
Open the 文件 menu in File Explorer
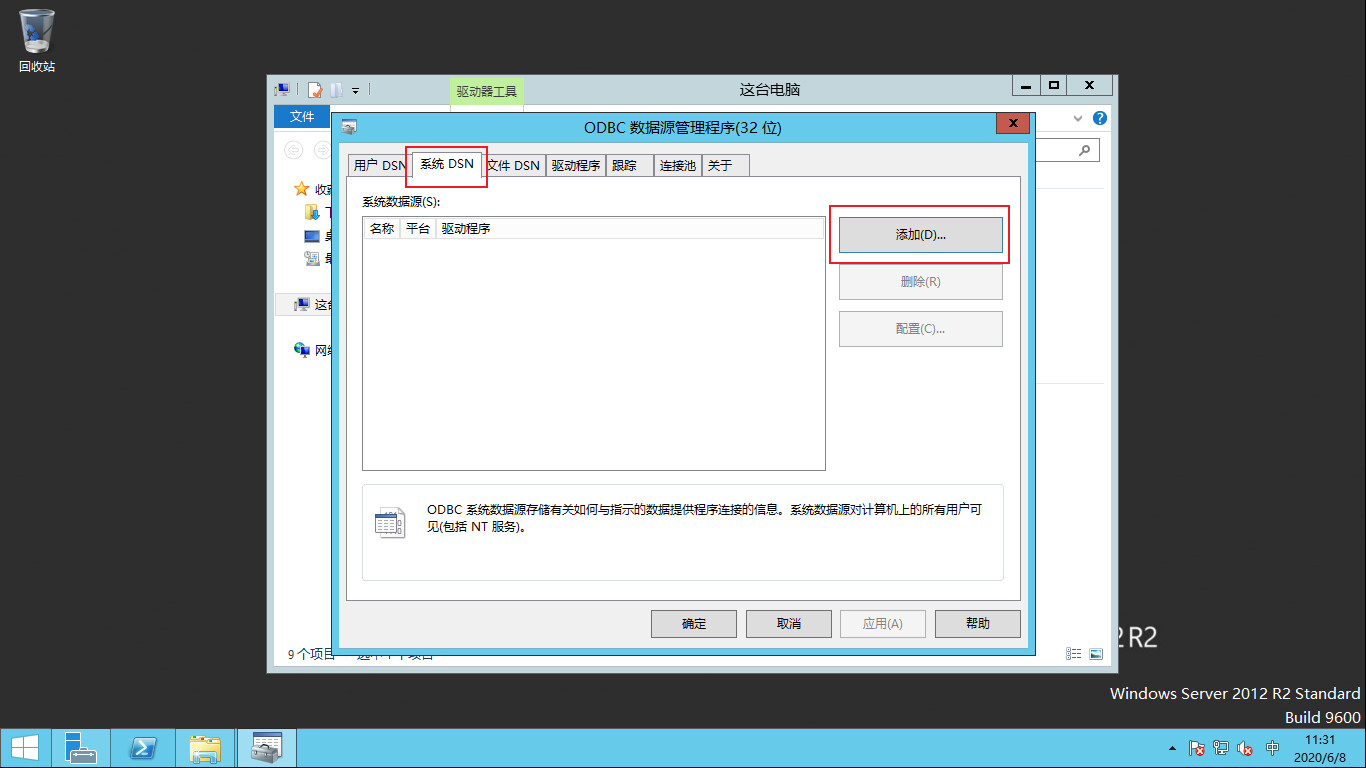pyautogui.click(x=301, y=117)
